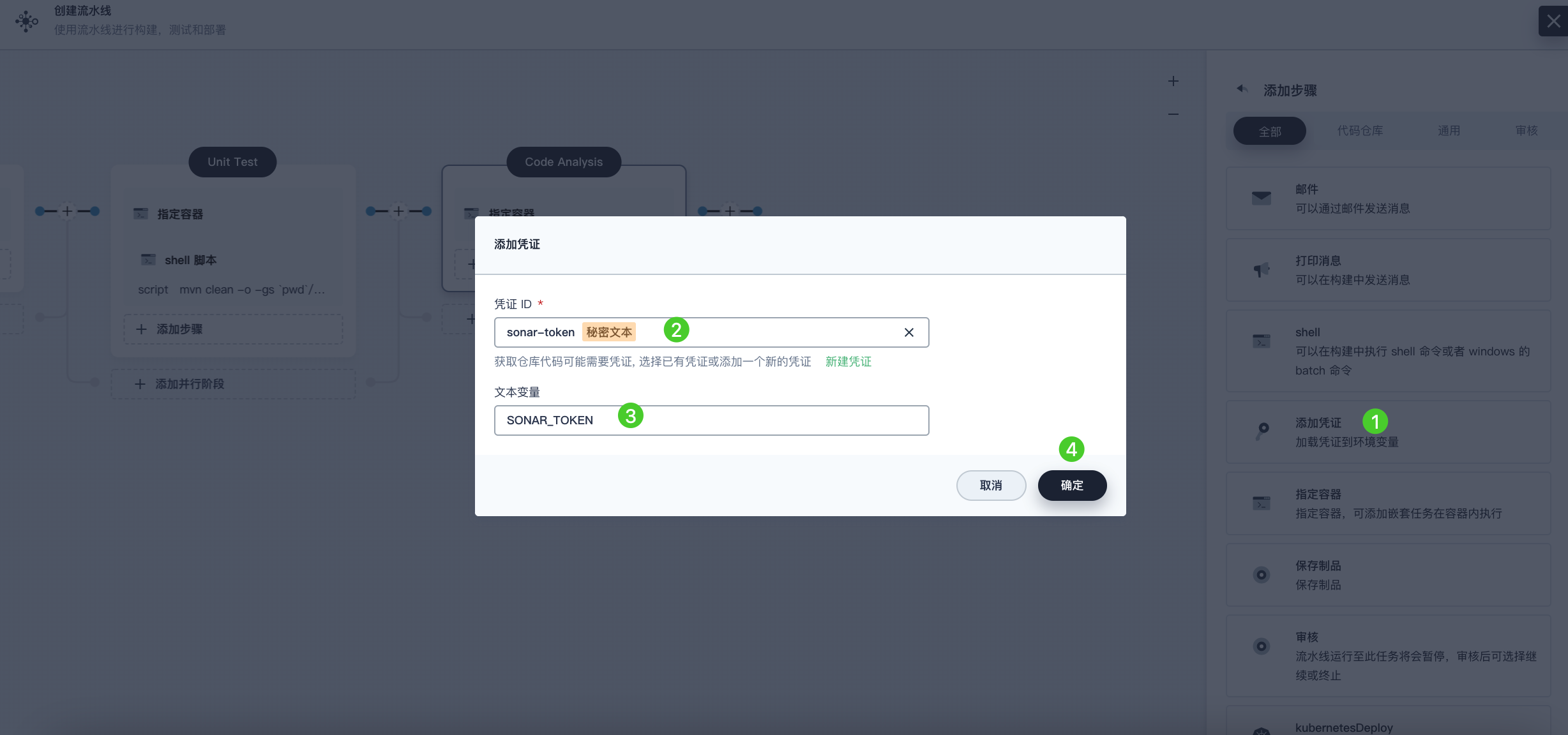
Task: Click 确定 button to confirm credential
Action: pos(1073,485)
